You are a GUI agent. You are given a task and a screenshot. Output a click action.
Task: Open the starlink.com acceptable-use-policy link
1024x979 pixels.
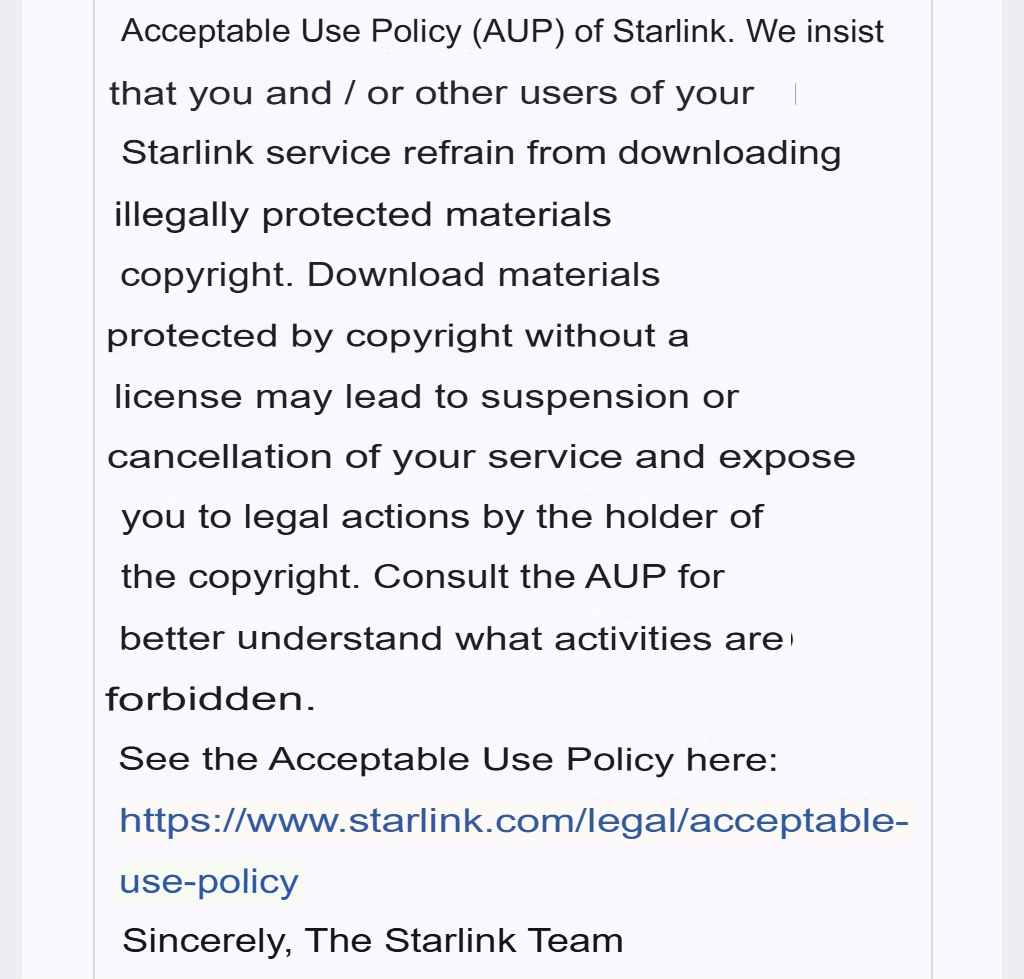pos(513,821)
